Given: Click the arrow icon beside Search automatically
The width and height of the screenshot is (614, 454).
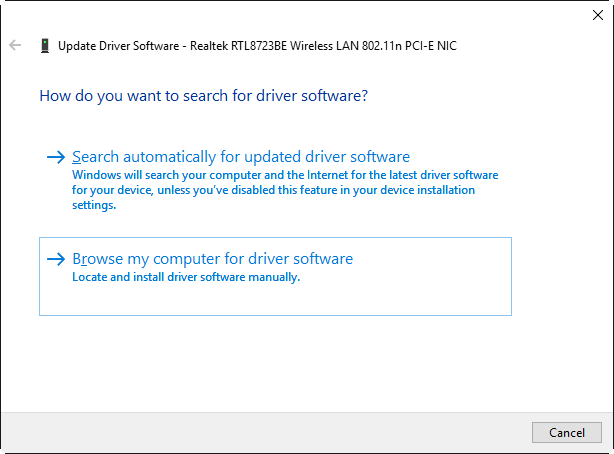Looking at the screenshot, I should click(56, 157).
